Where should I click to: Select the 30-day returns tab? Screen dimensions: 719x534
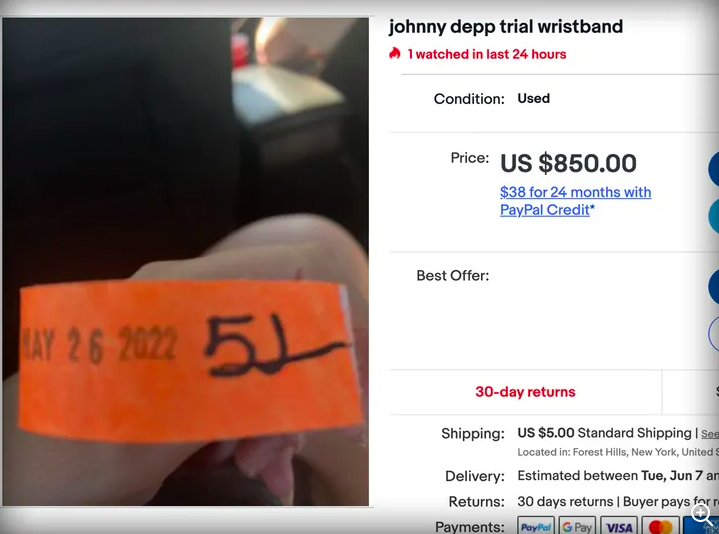tap(525, 392)
